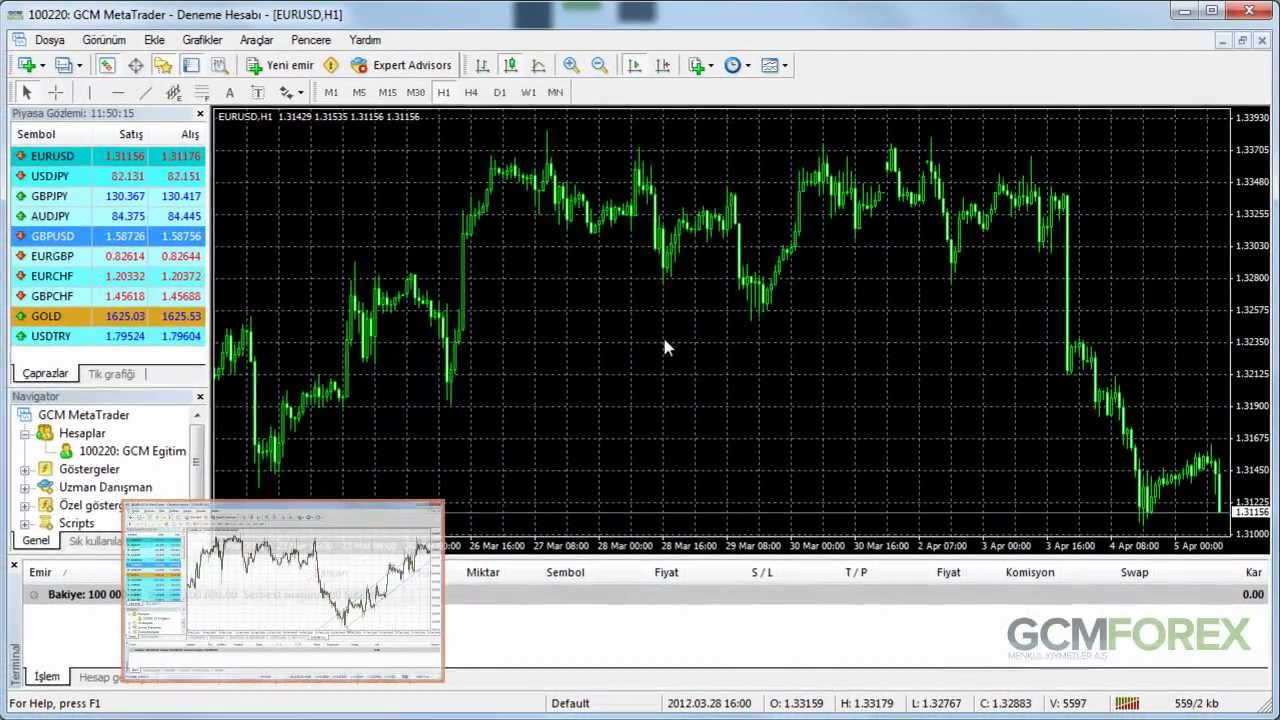The image size is (1280, 720).
Task: Toggle chart auto scroll
Action: tap(634, 65)
